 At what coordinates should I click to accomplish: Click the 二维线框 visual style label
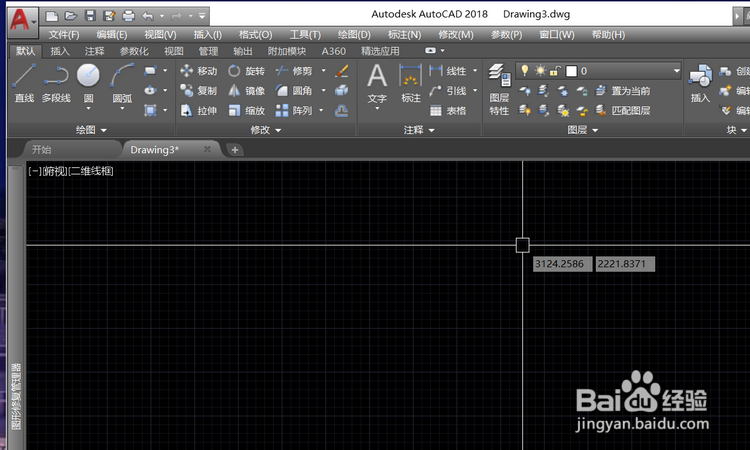pos(91,171)
